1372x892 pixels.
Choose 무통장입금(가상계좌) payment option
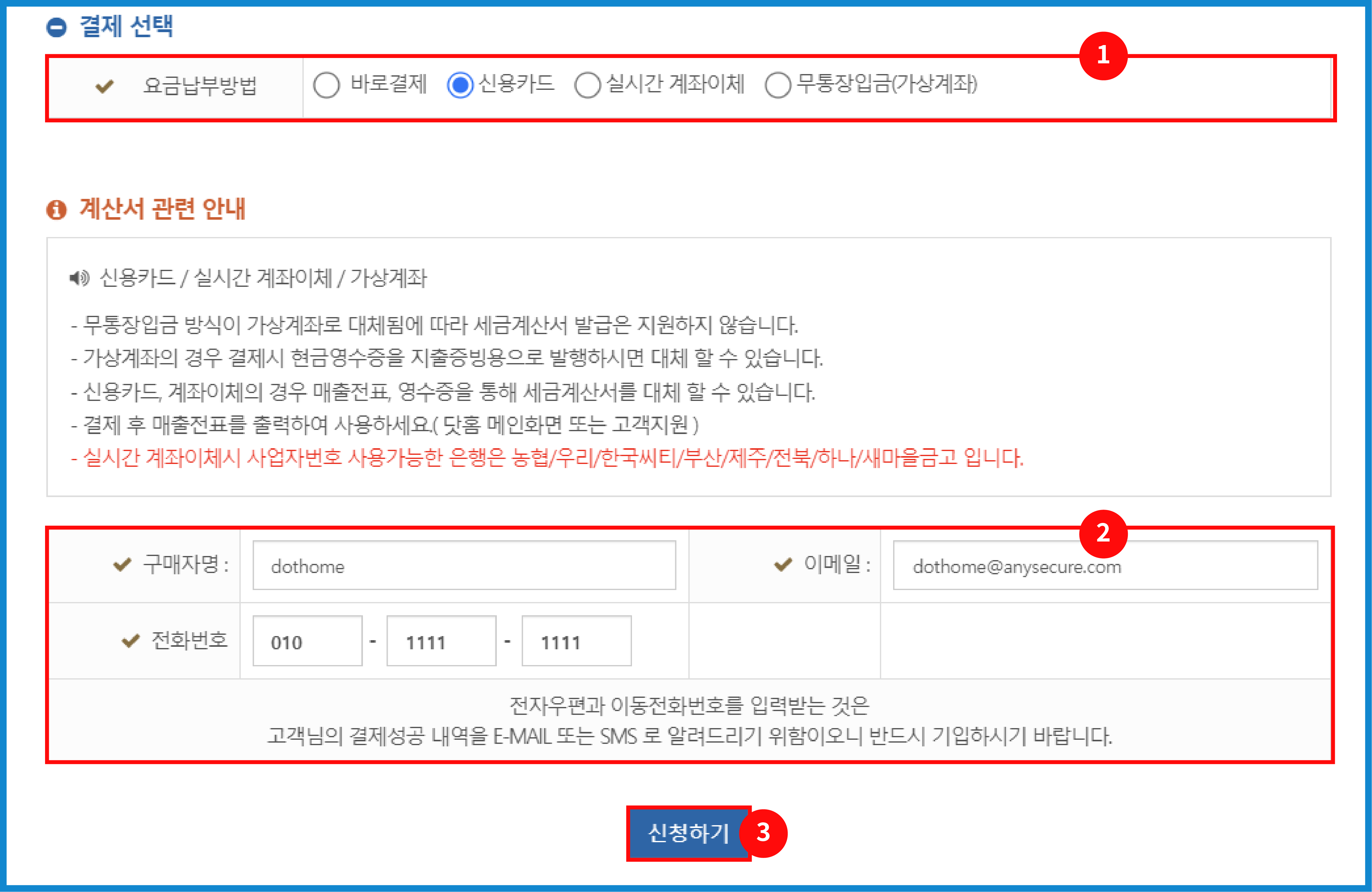click(778, 85)
